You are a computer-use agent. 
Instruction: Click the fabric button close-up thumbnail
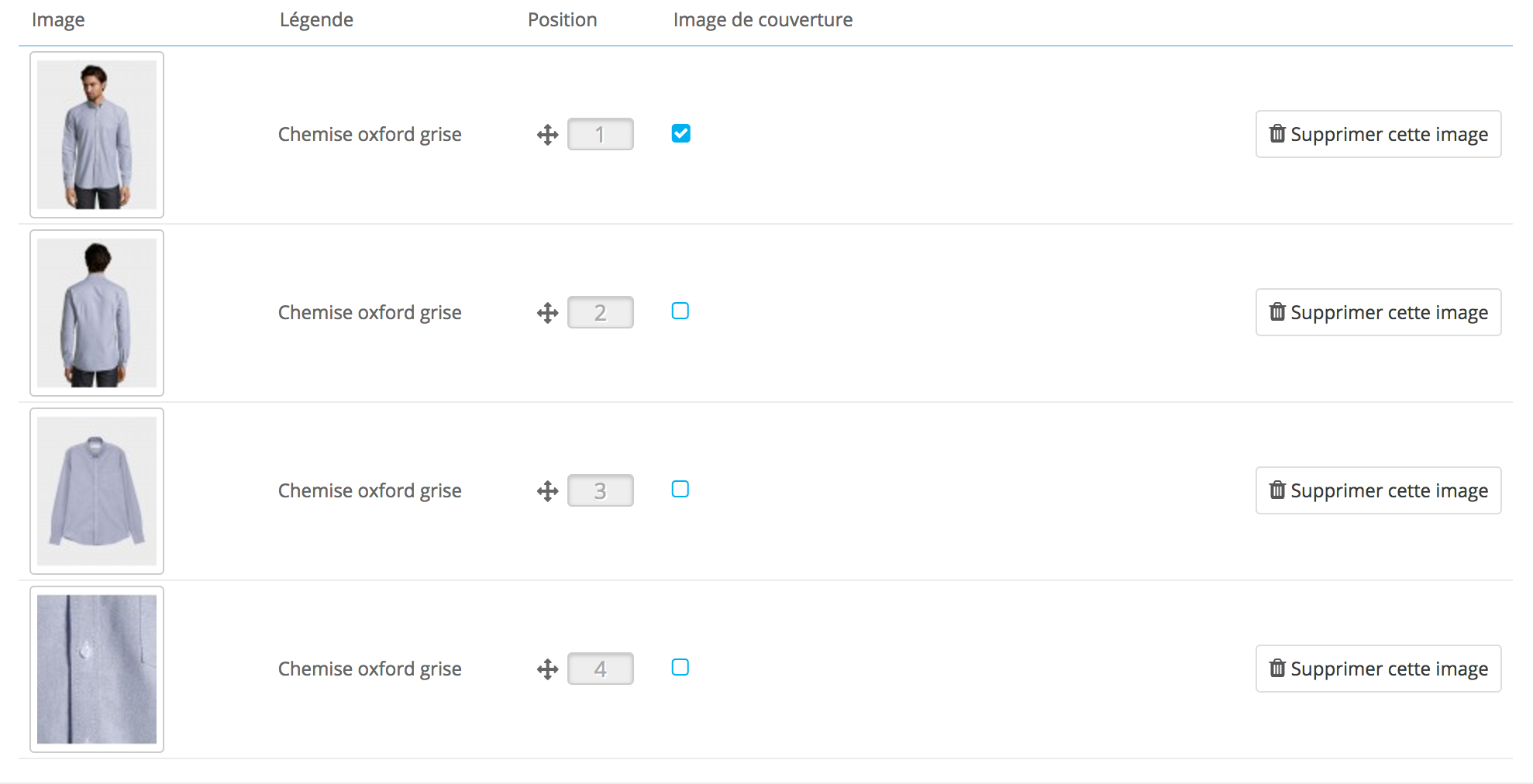click(x=97, y=669)
